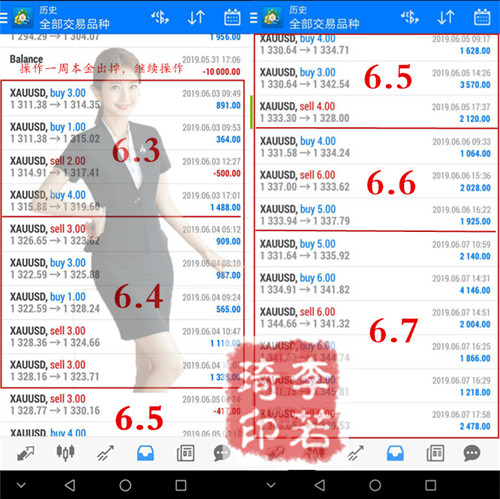The height and width of the screenshot is (499, 500).
Task: Switch to the Trade tab in the right bottom bar
Action: (355, 453)
